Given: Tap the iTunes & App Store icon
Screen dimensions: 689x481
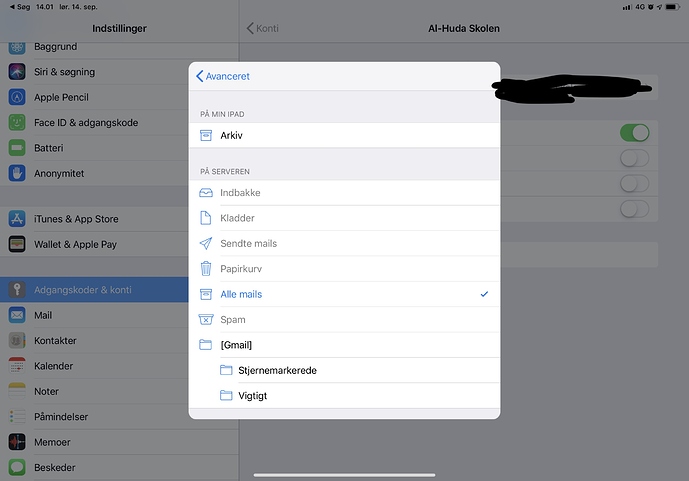Looking at the screenshot, I should pyautogui.click(x=17, y=219).
